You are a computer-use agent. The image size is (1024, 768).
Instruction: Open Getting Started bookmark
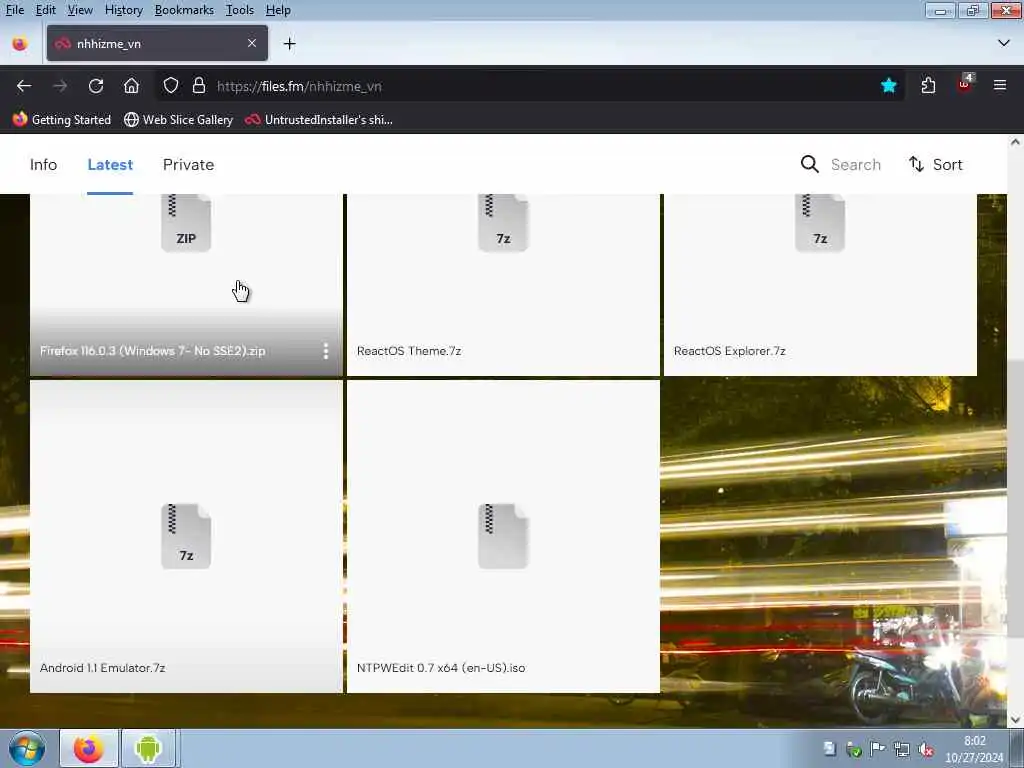coord(62,120)
